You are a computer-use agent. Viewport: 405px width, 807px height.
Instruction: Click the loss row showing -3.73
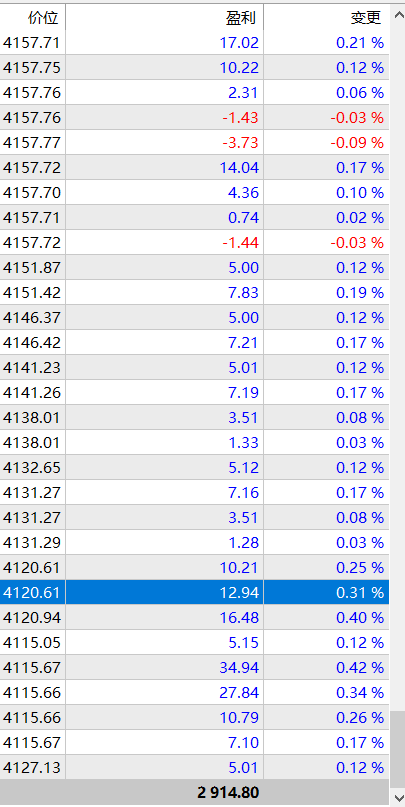coord(195,143)
